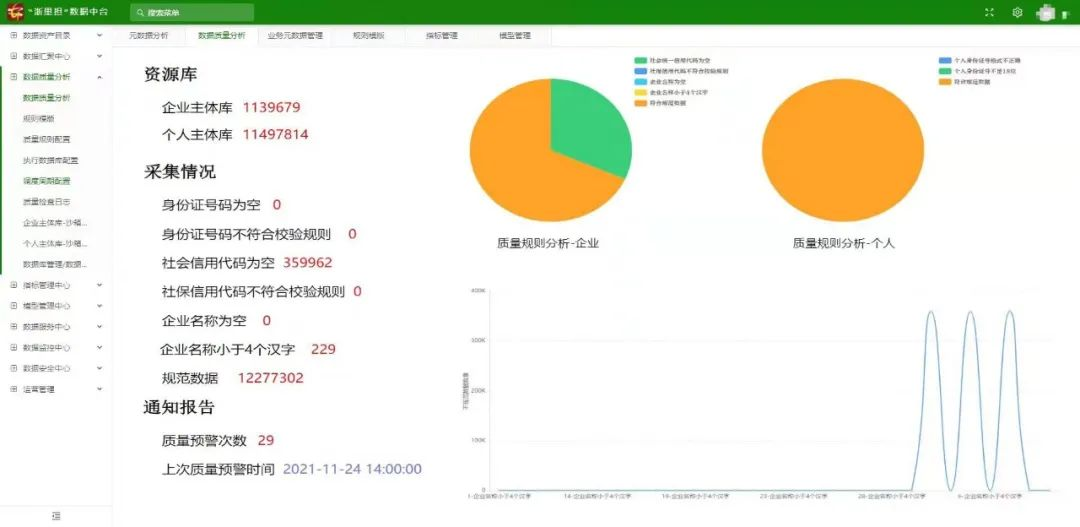The width and height of the screenshot is (1080, 527).
Task: Click the 指标管理中心 menu icon
Action: click(x=14, y=285)
